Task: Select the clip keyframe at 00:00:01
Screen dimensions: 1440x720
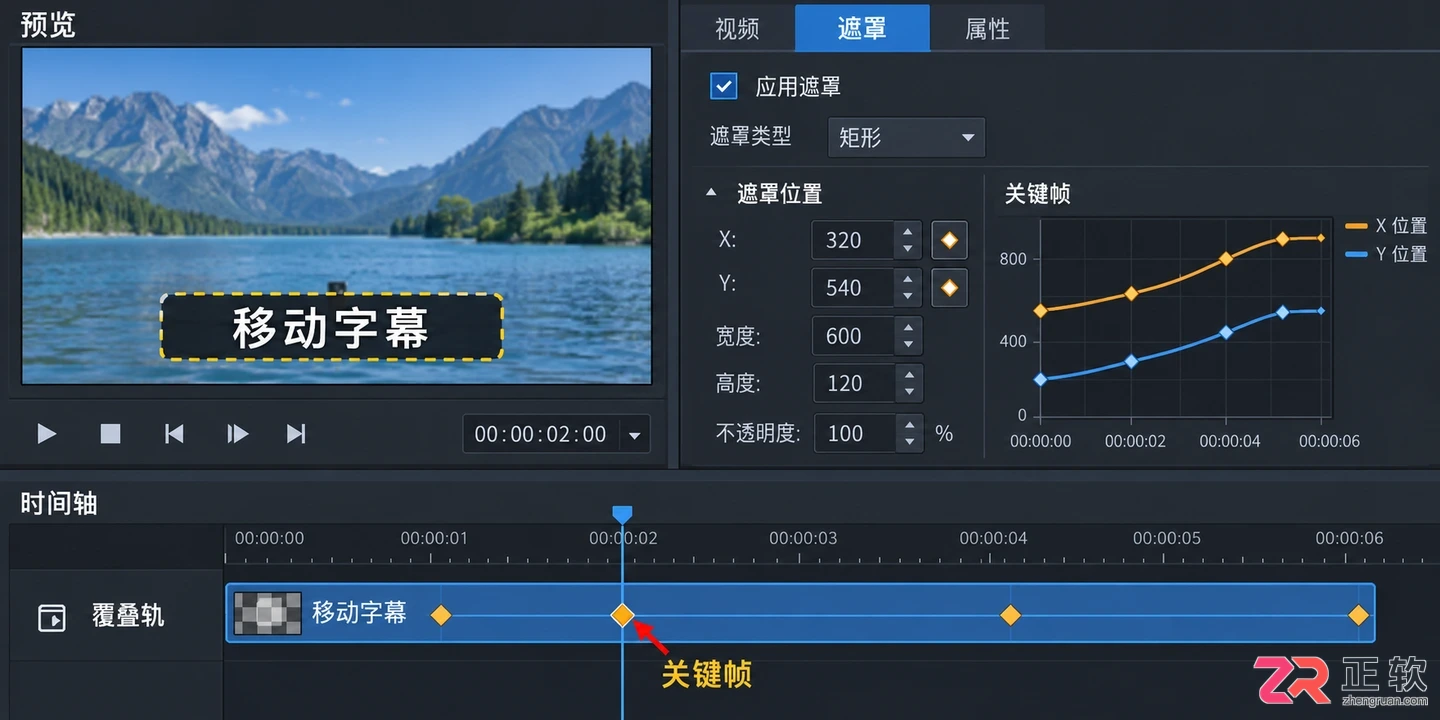Action: coord(441,615)
